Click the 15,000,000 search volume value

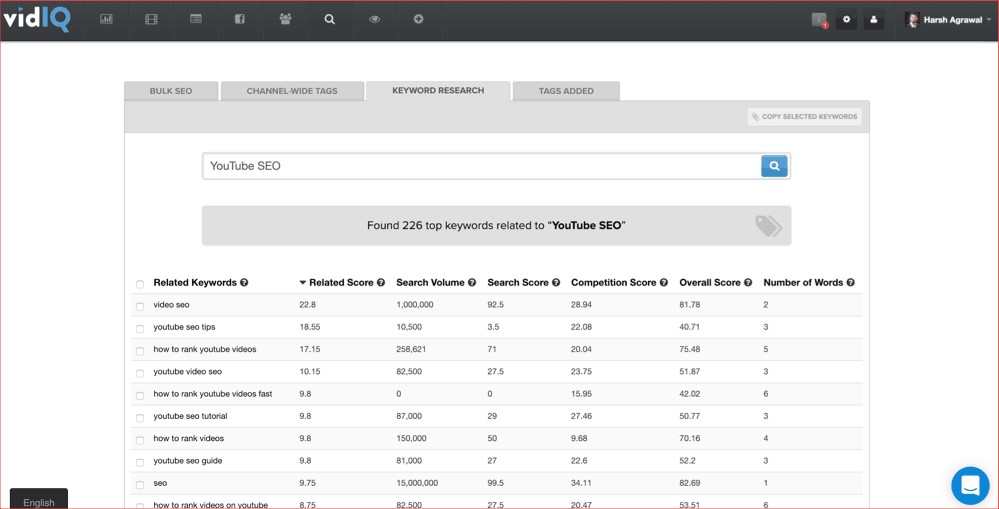pyautogui.click(x=417, y=483)
